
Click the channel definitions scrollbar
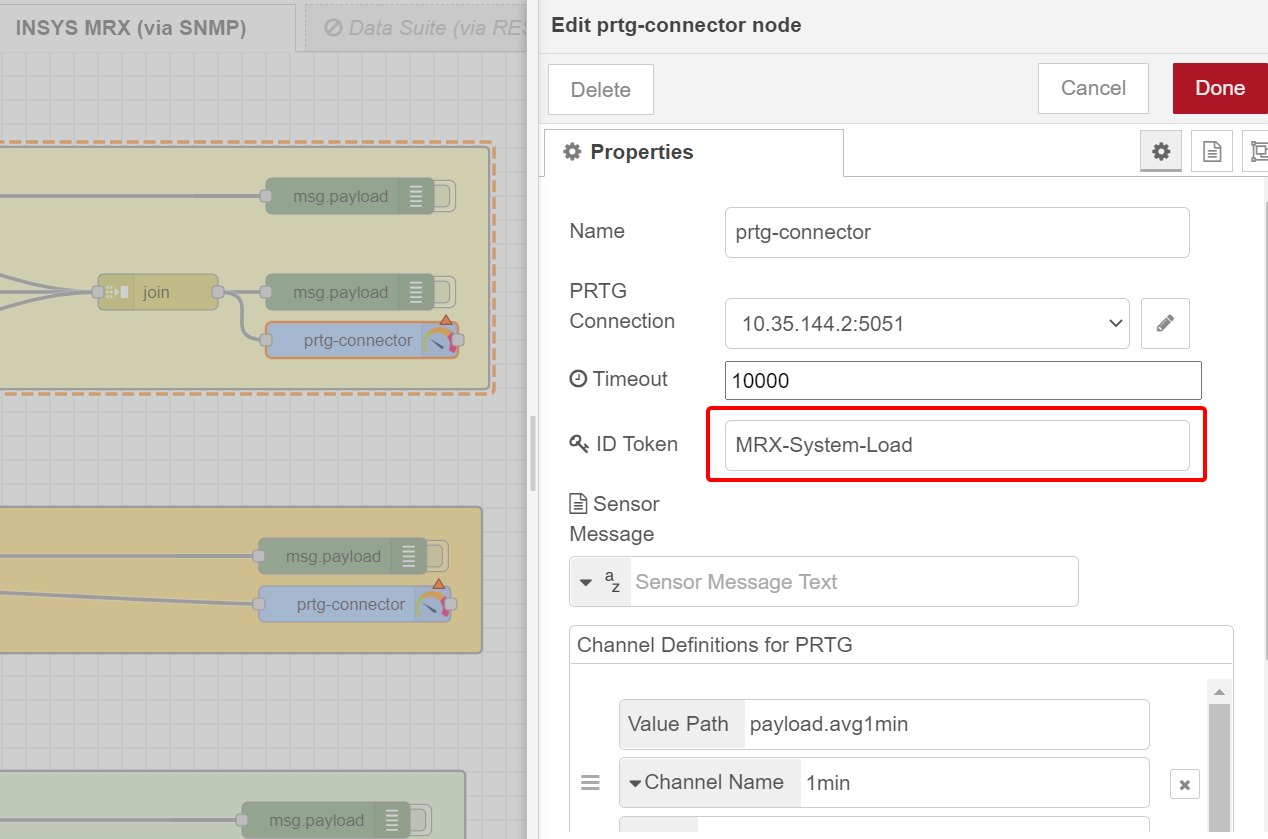tap(1219, 760)
